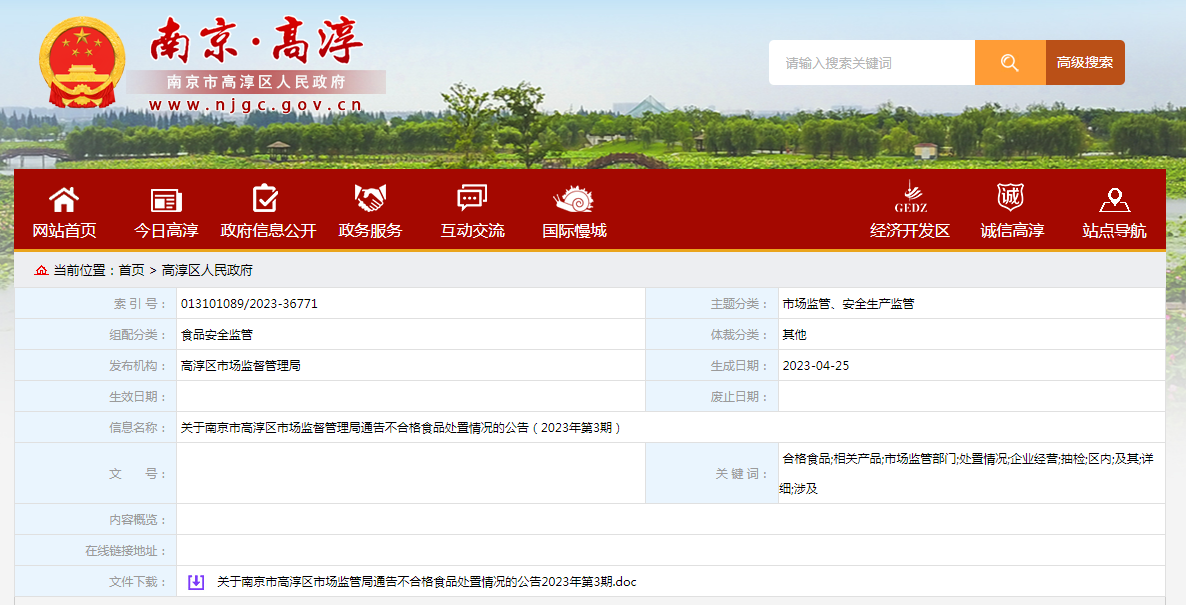Select the 互动交流 menu label
1186x605 pixels.
(x=472, y=231)
